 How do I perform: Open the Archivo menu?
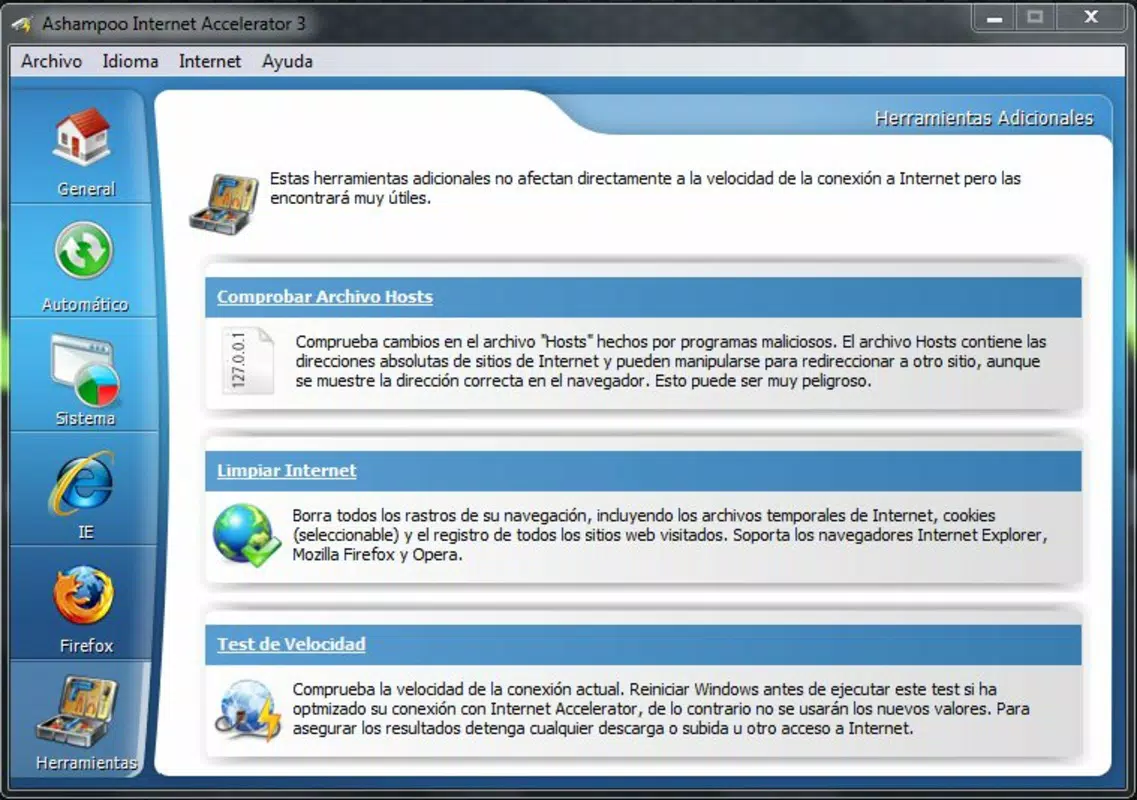[51, 62]
